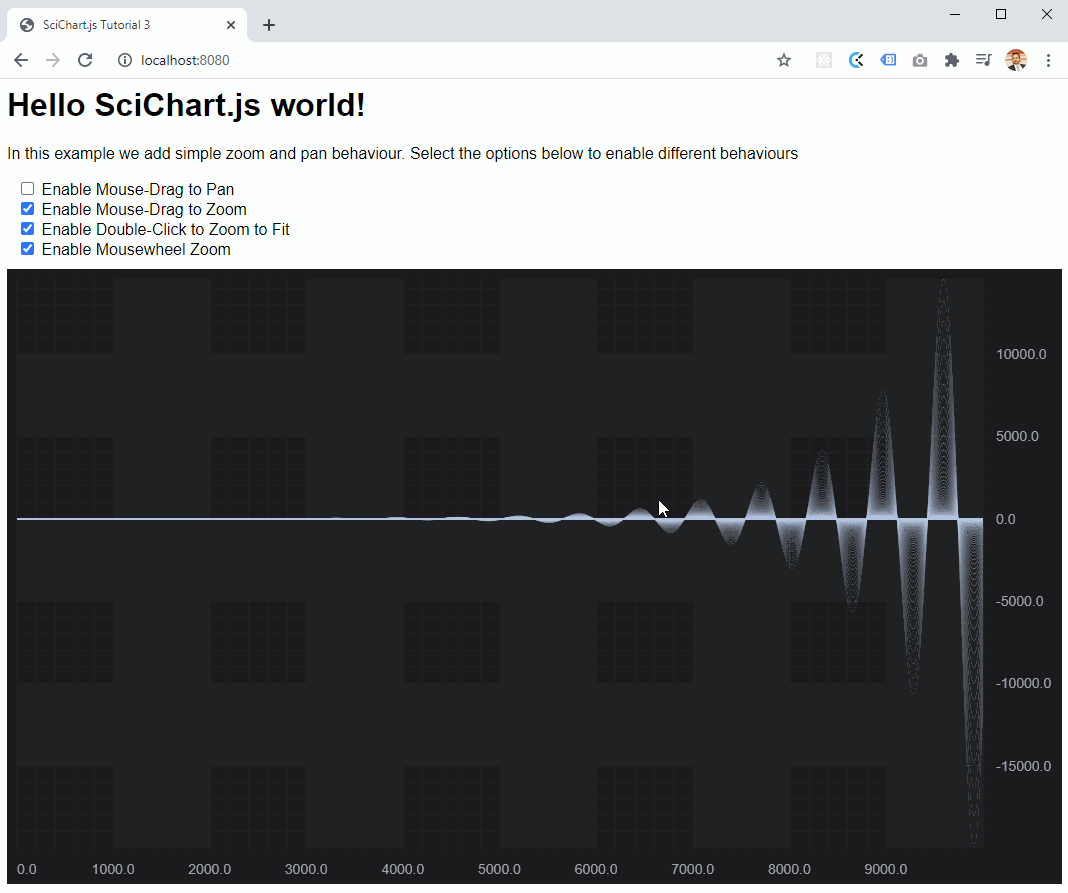Viewport: 1068px width, 893px height.
Task: Click the playlist music extension icon
Action: tap(983, 60)
